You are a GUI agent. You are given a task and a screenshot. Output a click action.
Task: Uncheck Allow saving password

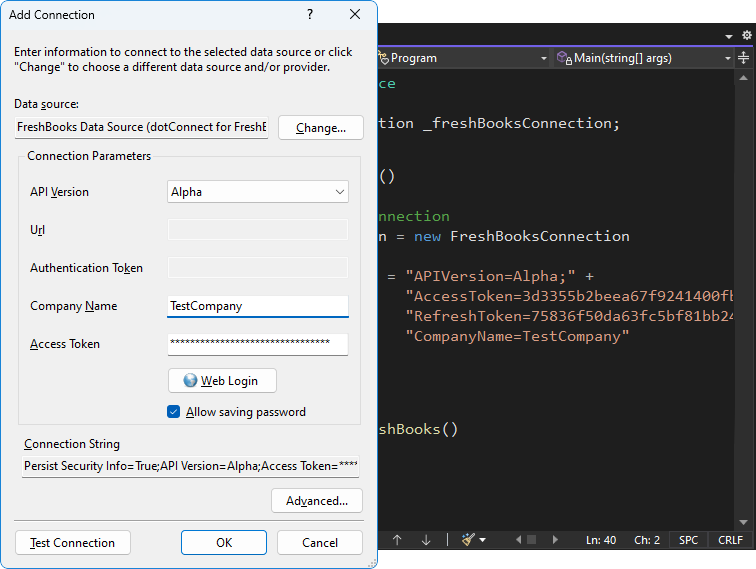click(x=174, y=412)
